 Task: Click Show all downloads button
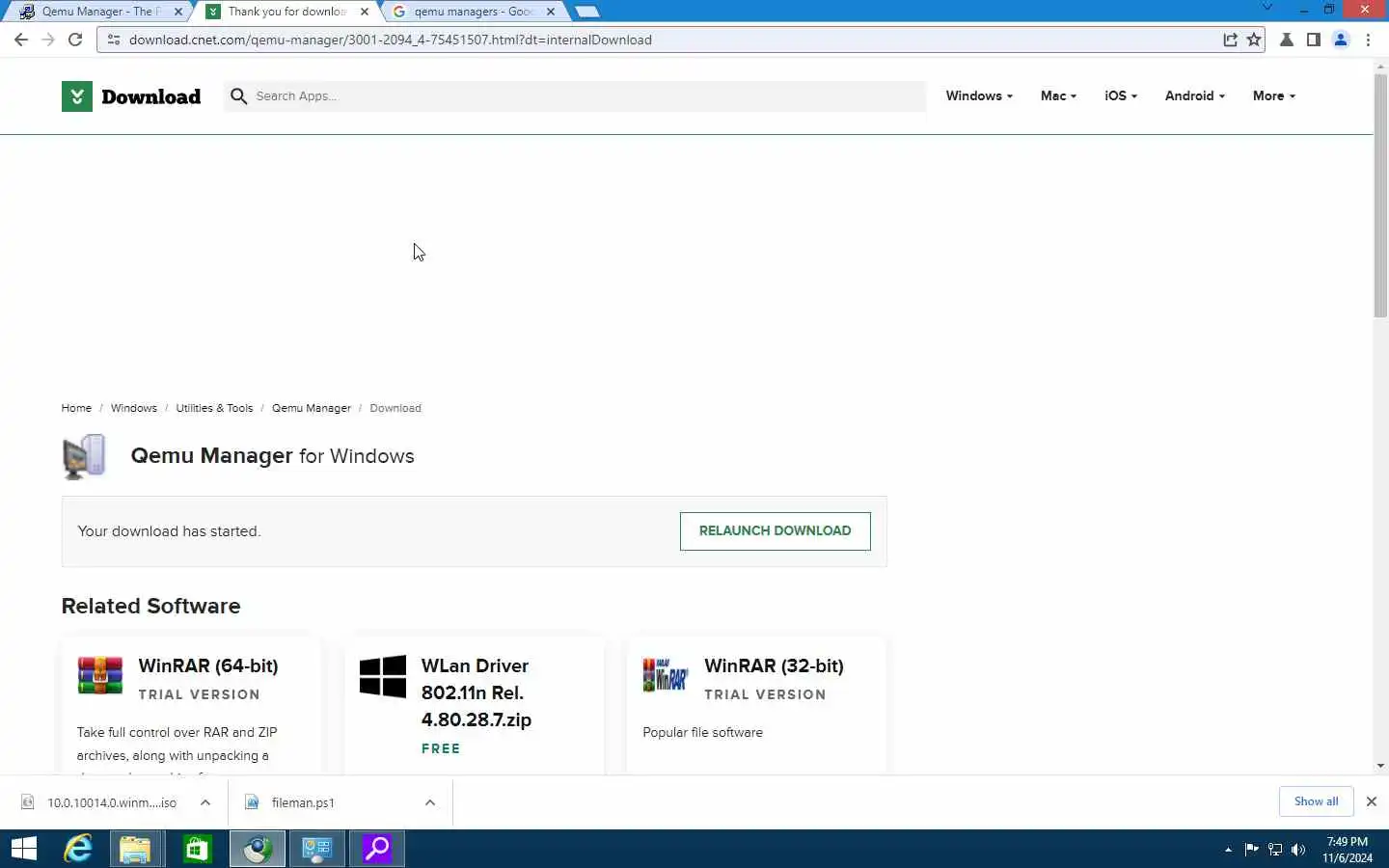[1316, 801]
